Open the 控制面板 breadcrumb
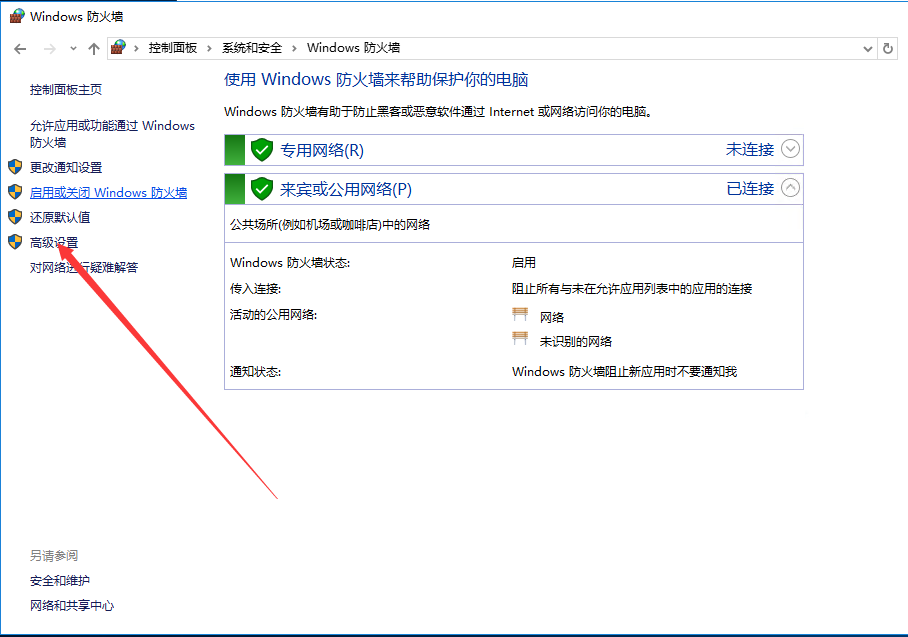The height and width of the screenshot is (637, 908). (x=173, y=48)
